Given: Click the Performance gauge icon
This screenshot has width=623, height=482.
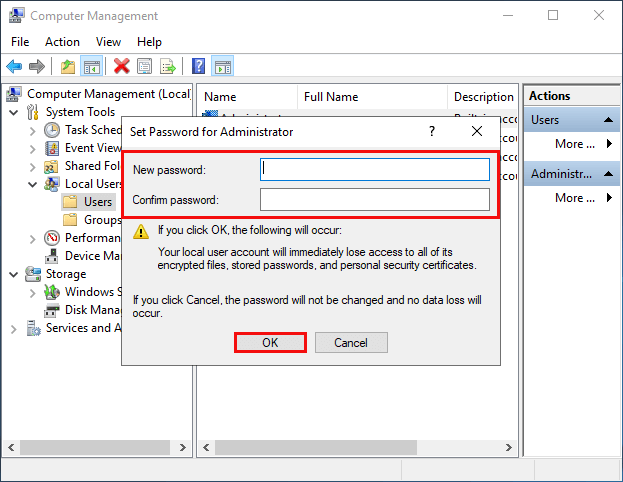Looking at the screenshot, I should tap(52, 238).
